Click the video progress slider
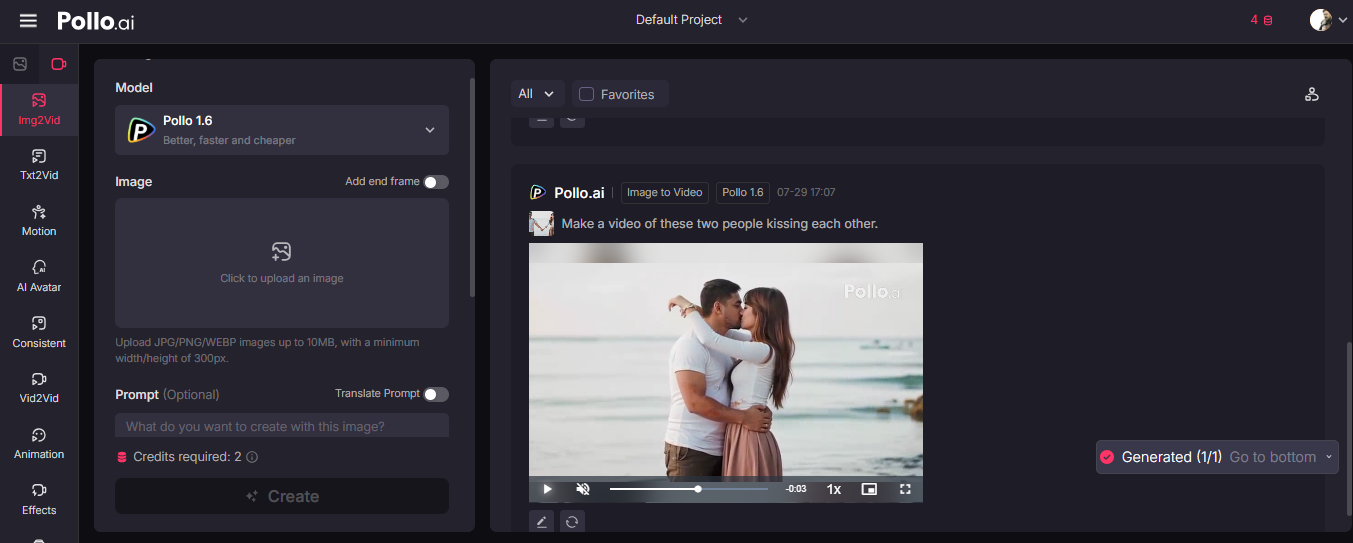1353x543 pixels. click(x=689, y=489)
